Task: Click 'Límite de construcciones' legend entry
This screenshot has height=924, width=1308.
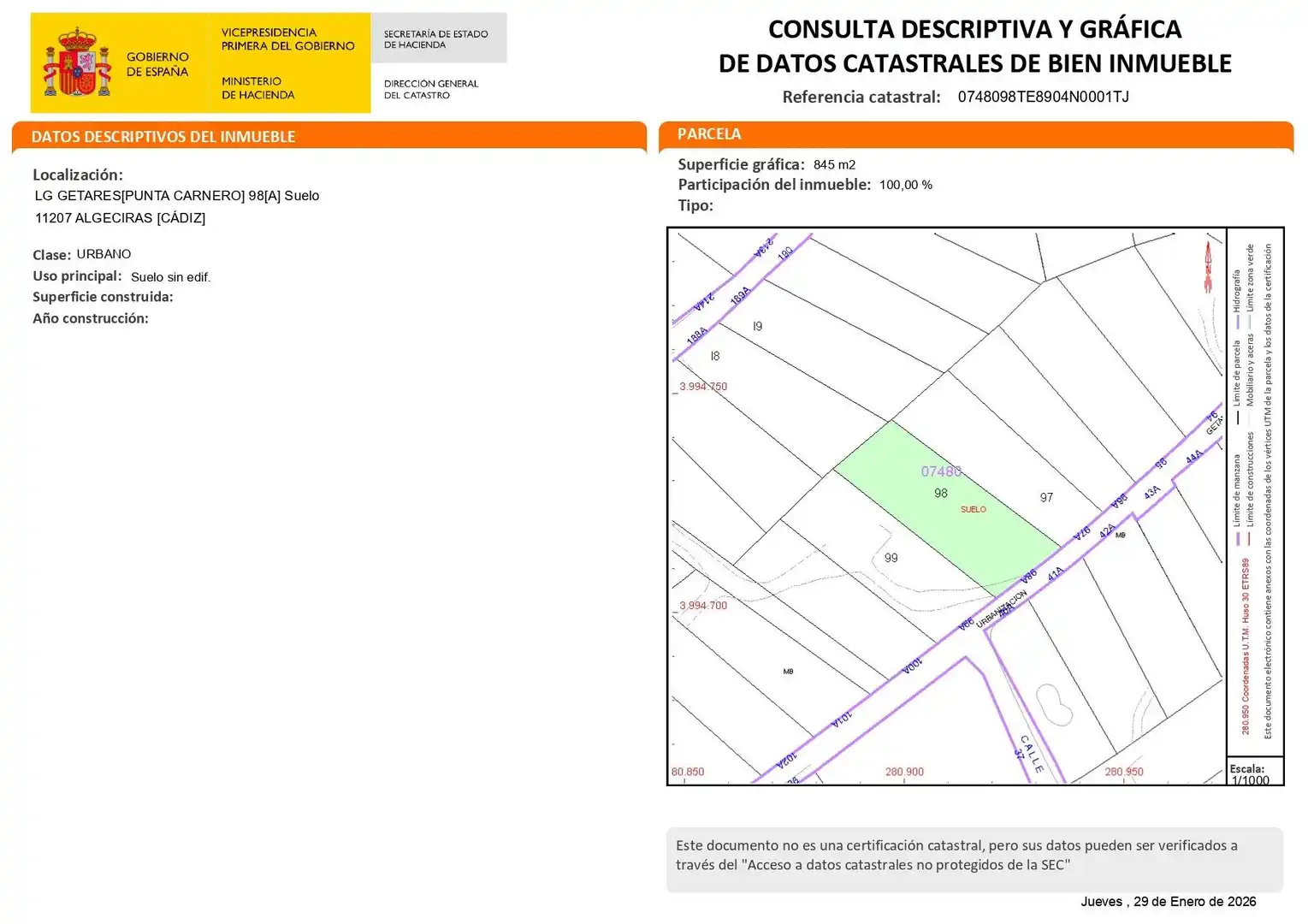Action: click(1251, 489)
